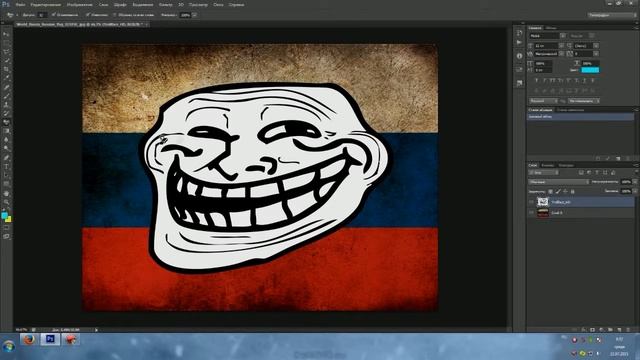Screen dimensions: 640x360
Task: Add a layer mask
Action: click(592, 329)
